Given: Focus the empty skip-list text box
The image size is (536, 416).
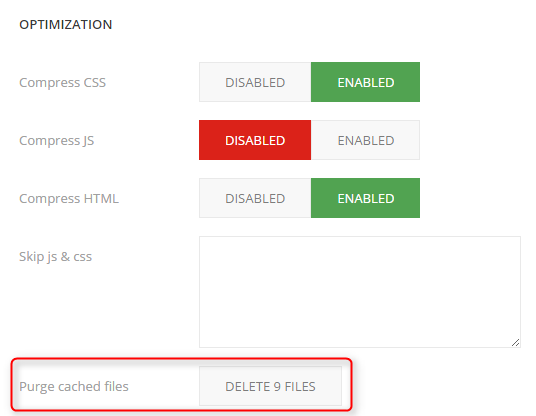Looking at the screenshot, I should tap(360, 292).
